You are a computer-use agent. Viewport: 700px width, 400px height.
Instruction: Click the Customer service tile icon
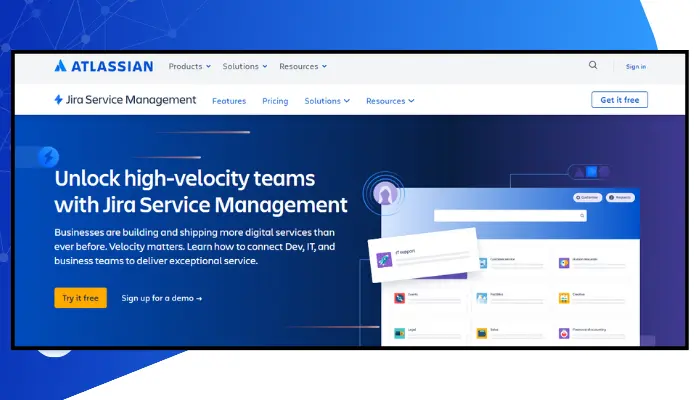tap(483, 263)
